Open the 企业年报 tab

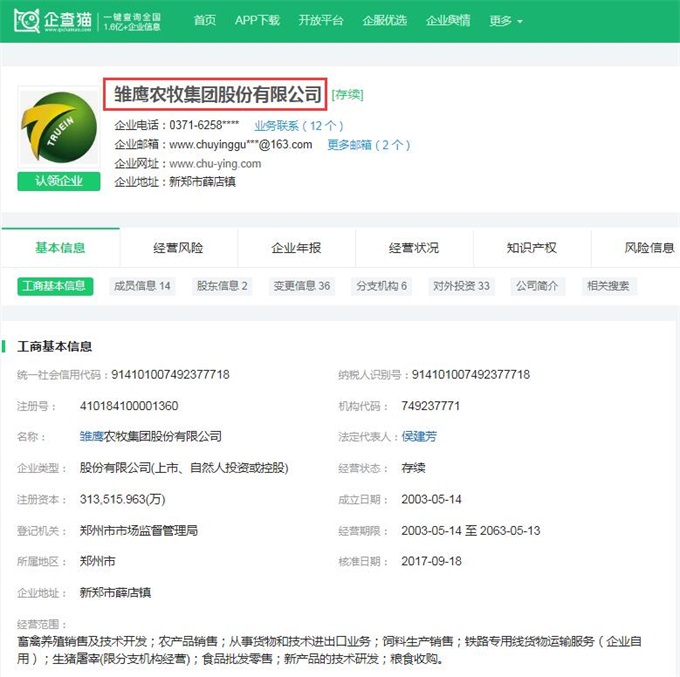[x=296, y=248]
